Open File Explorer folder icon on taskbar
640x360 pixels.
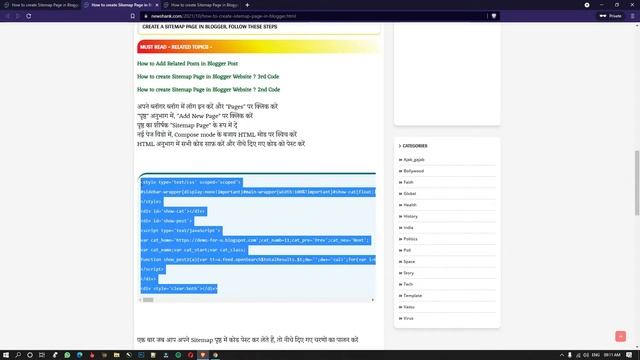pyautogui.click(x=117, y=355)
